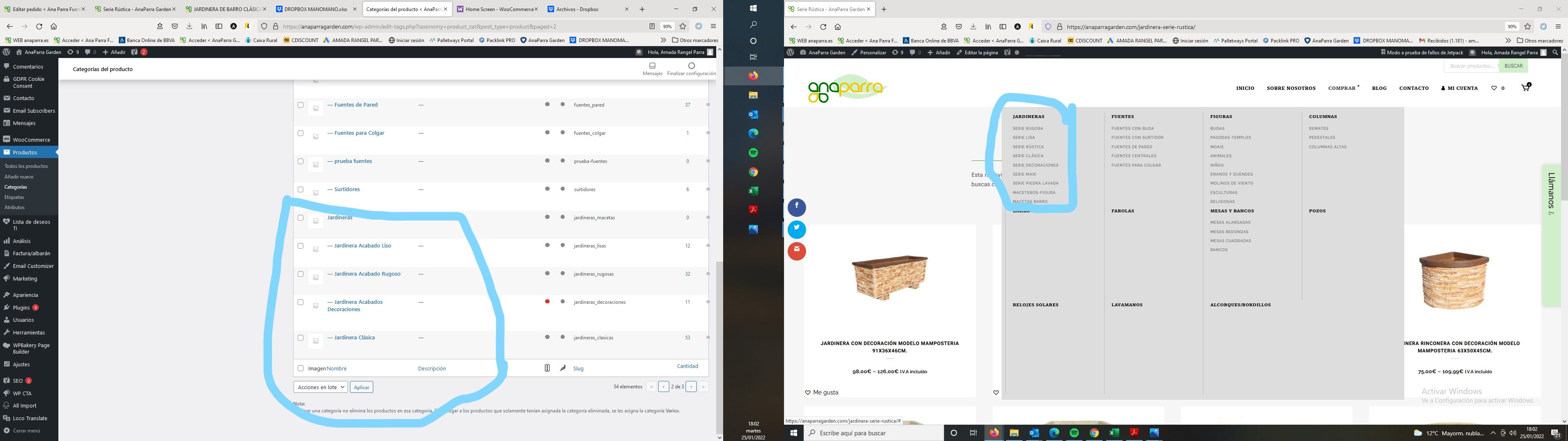Open Firefox icon in vertical Windows taskbar
Screen dimensions: 1568x441
click(753, 76)
